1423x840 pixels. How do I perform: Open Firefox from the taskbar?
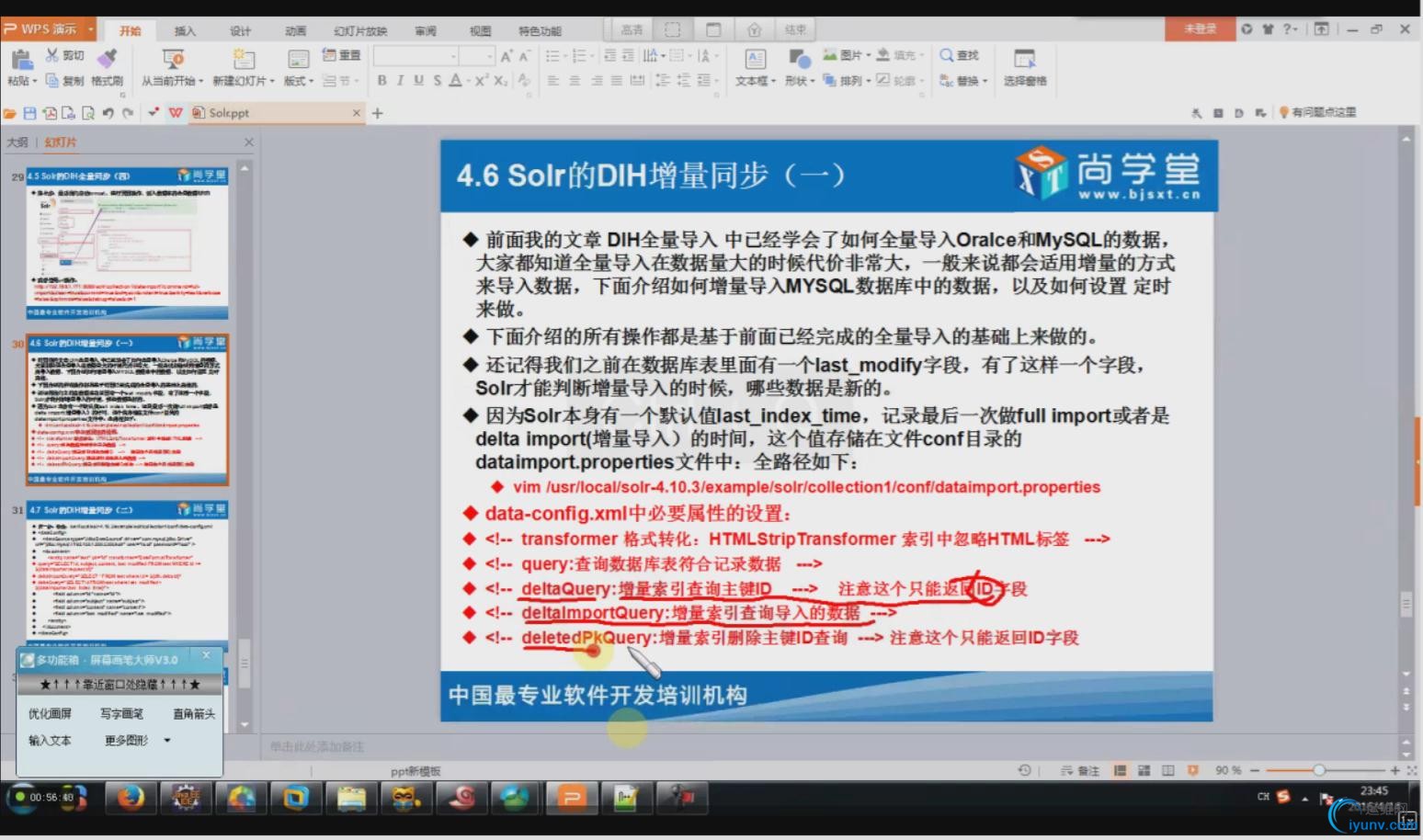[x=130, y=798]
